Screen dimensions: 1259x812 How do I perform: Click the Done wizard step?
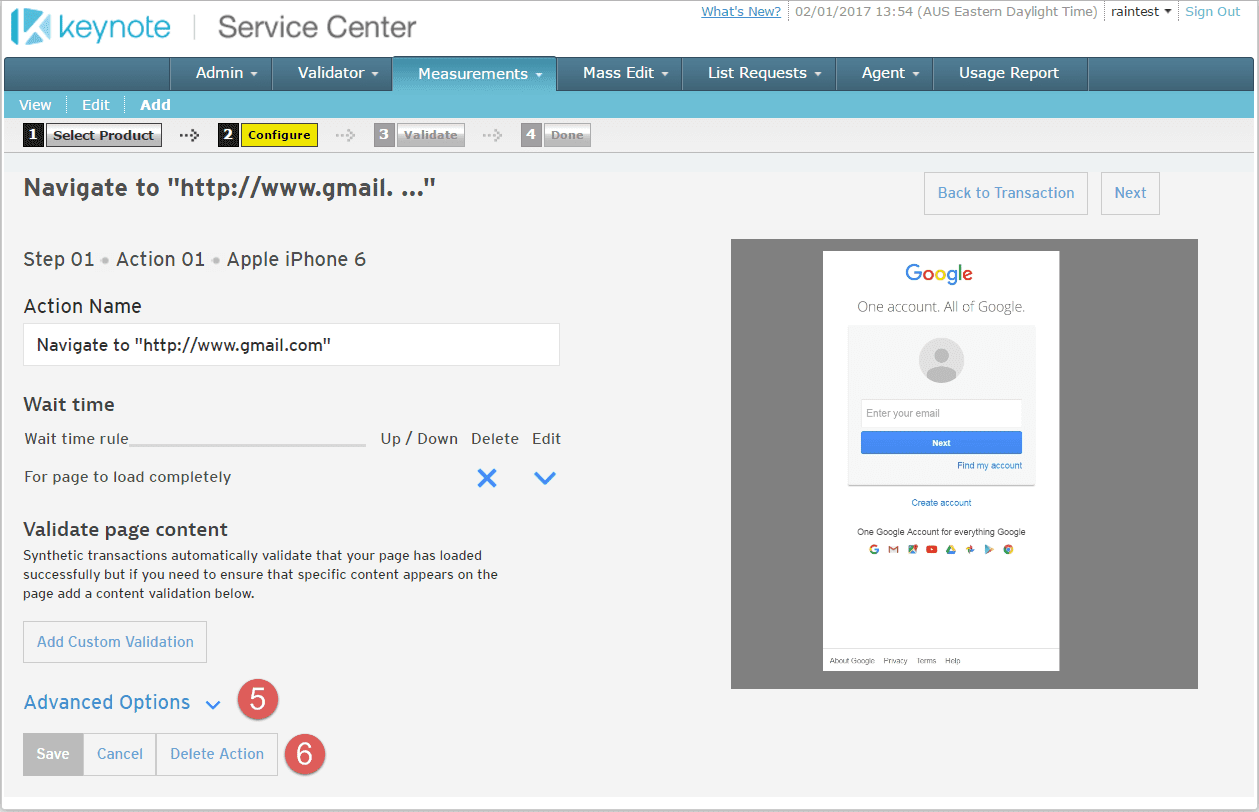567,135
